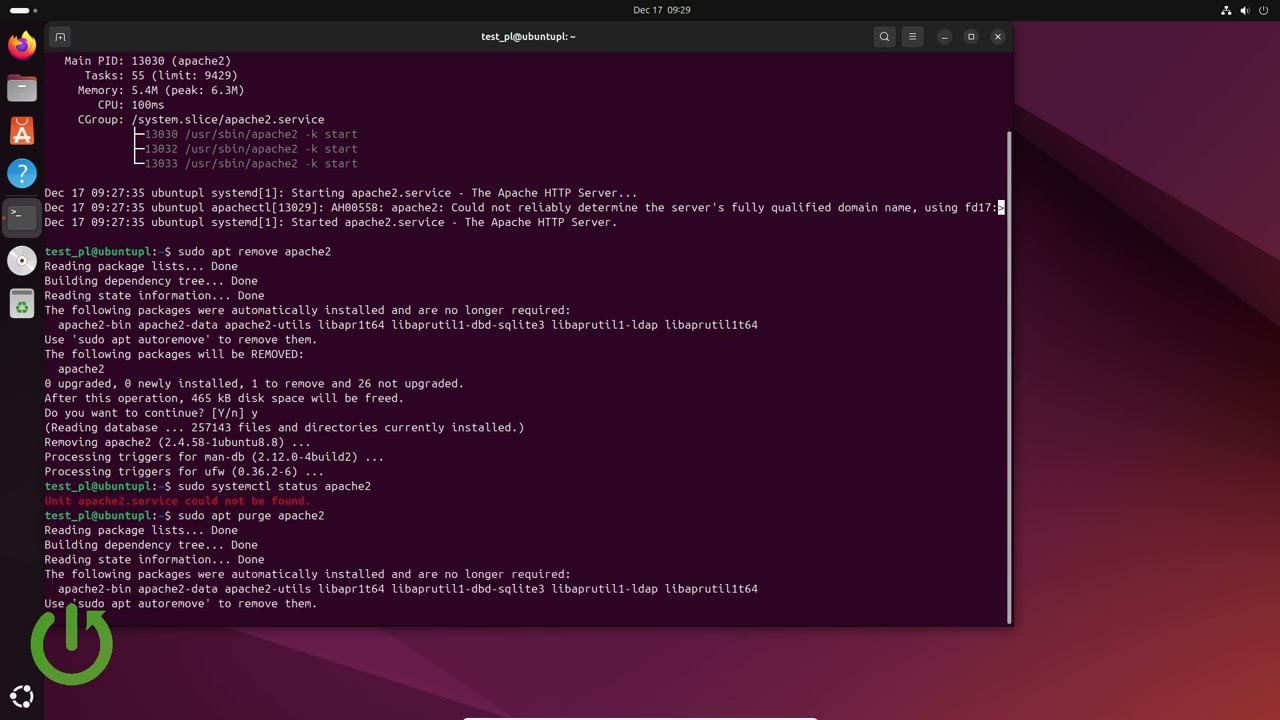
Task: Click 'CGroup: /system.slice/apache2.service' line
Action: click(x=201, y=119)
